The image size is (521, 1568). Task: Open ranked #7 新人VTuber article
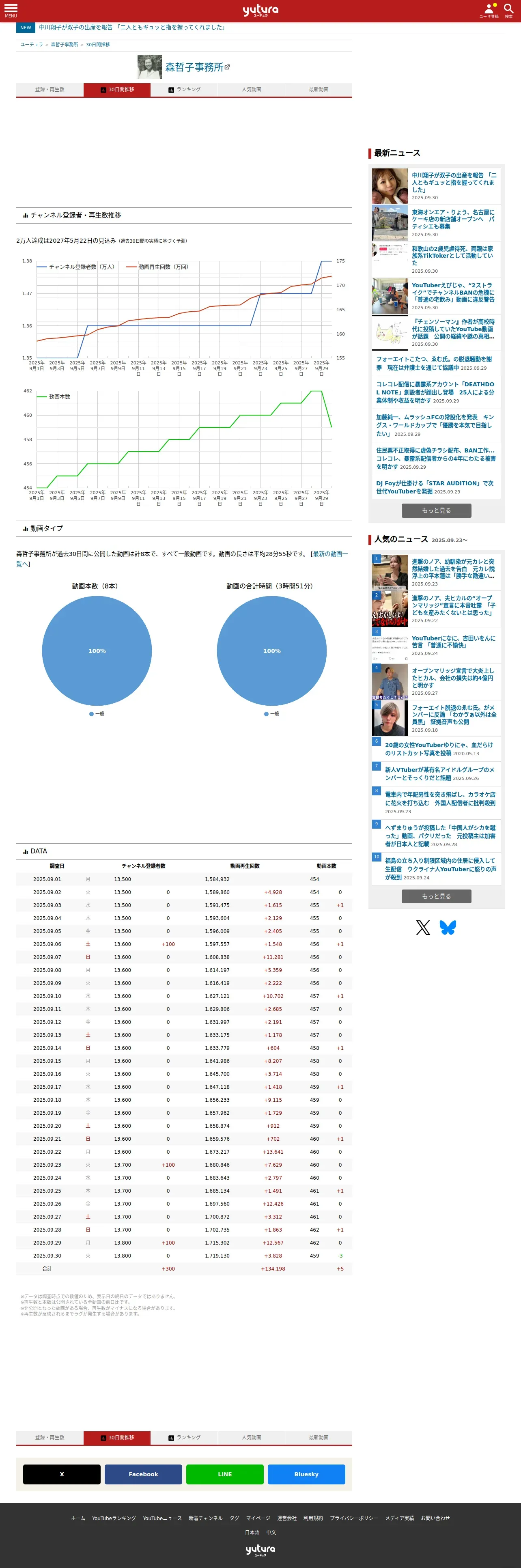(439, 773)
